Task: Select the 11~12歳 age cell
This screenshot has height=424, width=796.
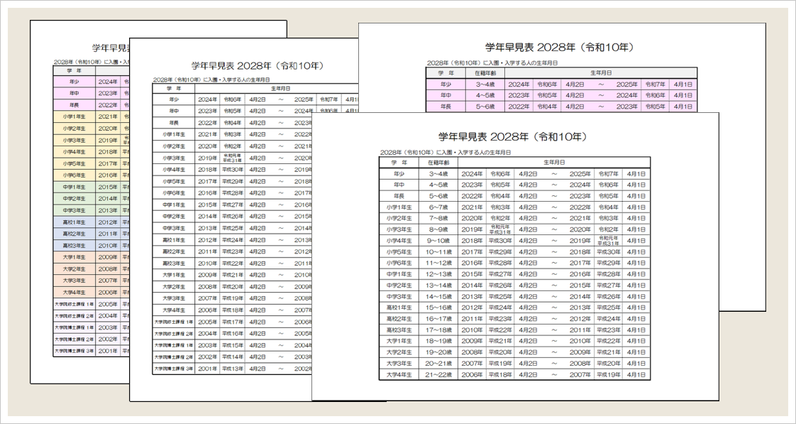Action: pyautogui.click(x=438, y=263)
